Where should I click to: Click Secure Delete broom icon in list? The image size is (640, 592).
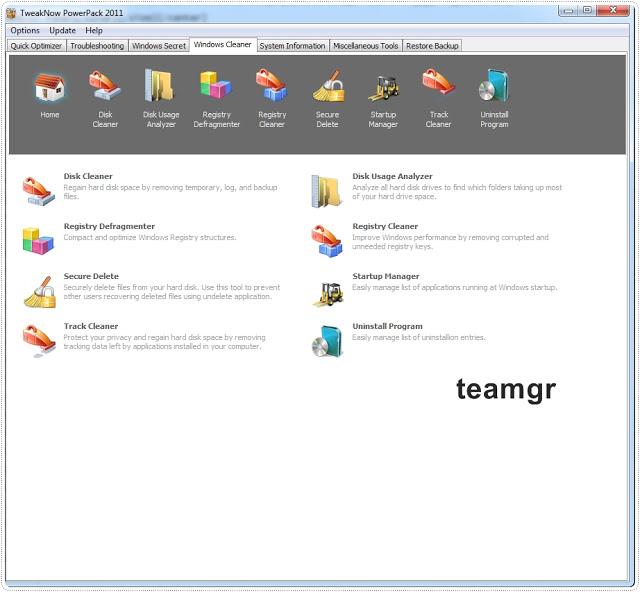click(x=40, y=292)
